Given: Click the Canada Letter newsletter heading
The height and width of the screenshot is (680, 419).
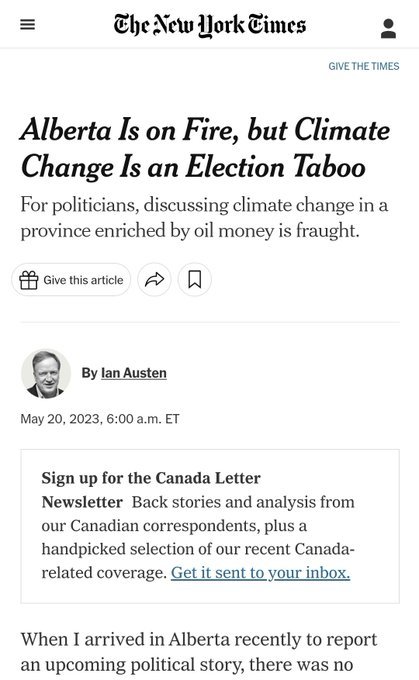Looking at the screenshot, I should point(151,490).
